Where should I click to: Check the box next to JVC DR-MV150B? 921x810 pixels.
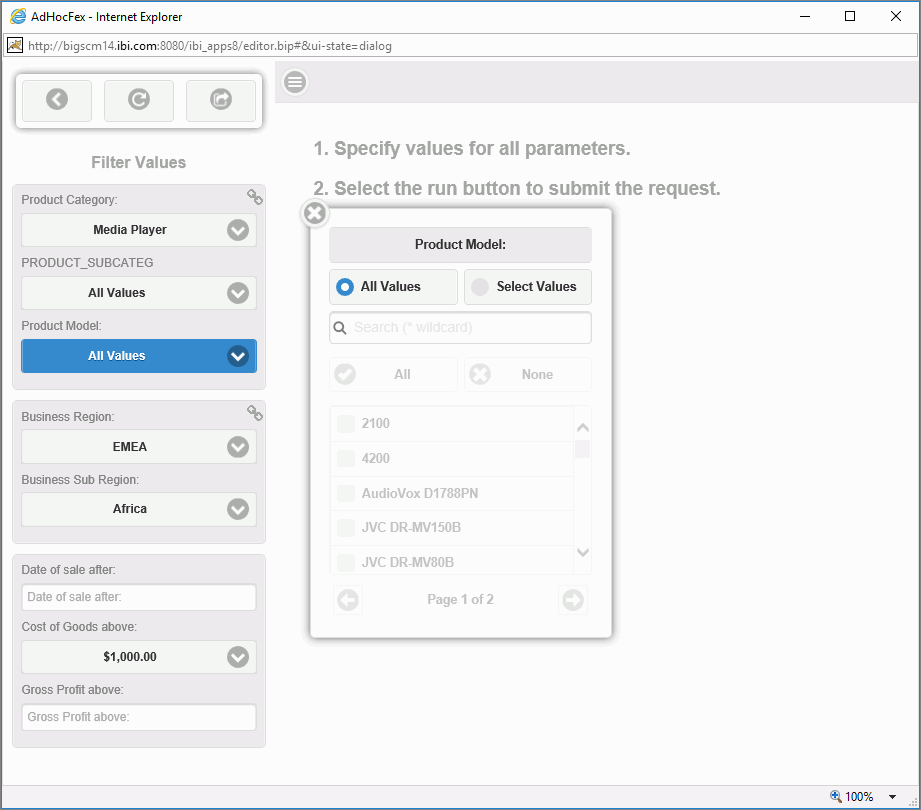tap(345, 528)
